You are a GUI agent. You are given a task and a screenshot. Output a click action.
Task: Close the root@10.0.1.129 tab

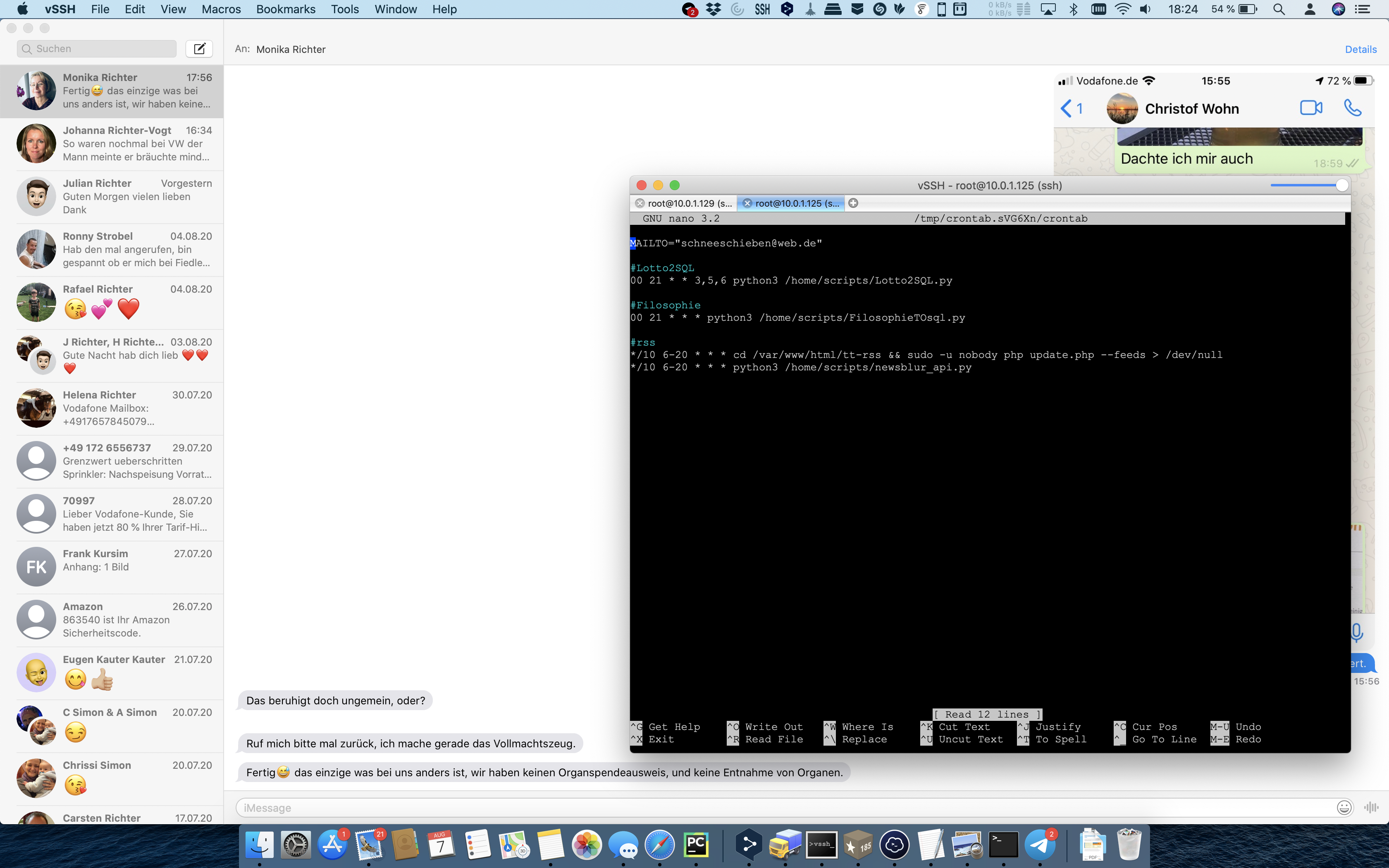pyautogui.click(x=640, y=203)
